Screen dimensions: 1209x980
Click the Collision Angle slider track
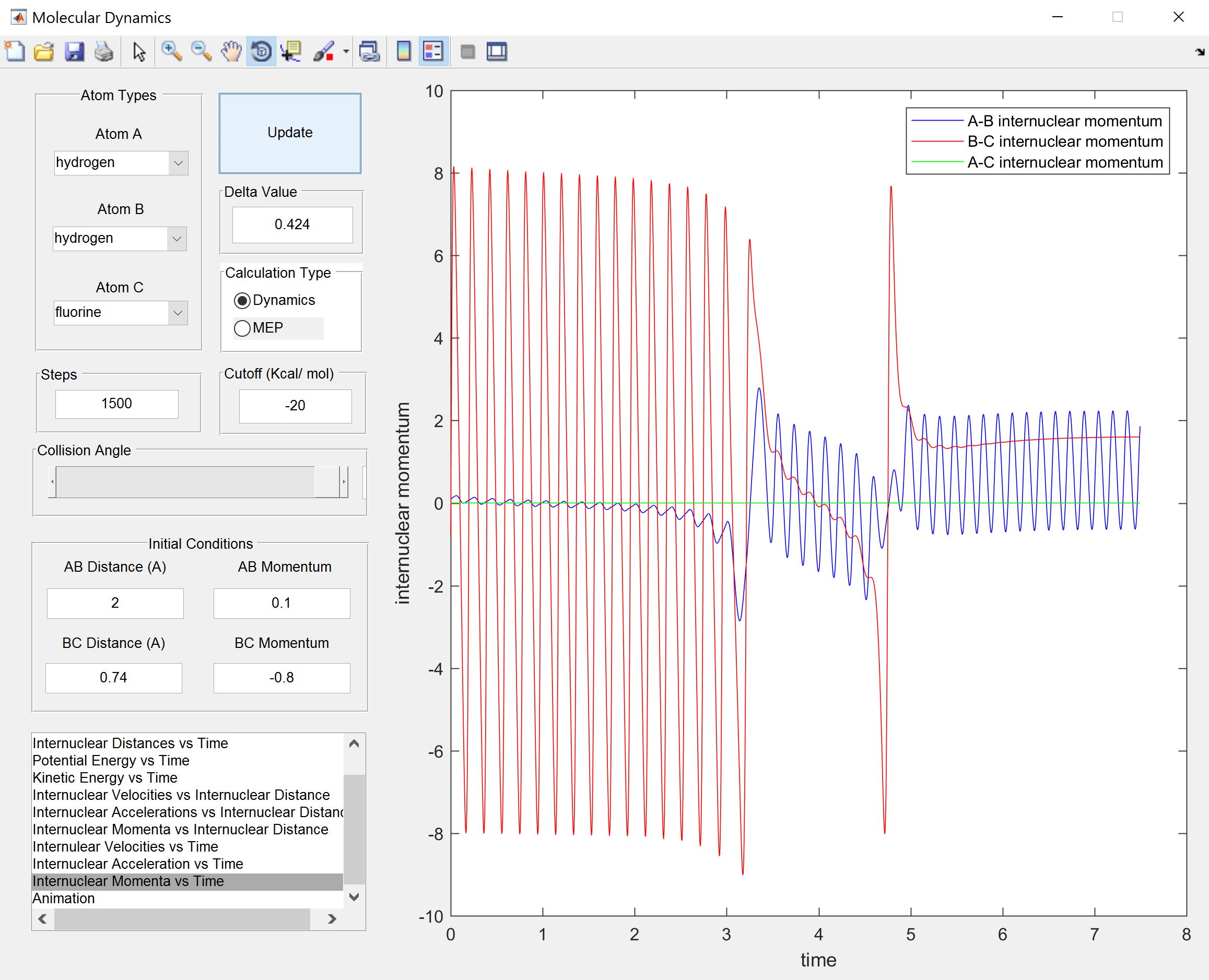[x=185, y=481]
